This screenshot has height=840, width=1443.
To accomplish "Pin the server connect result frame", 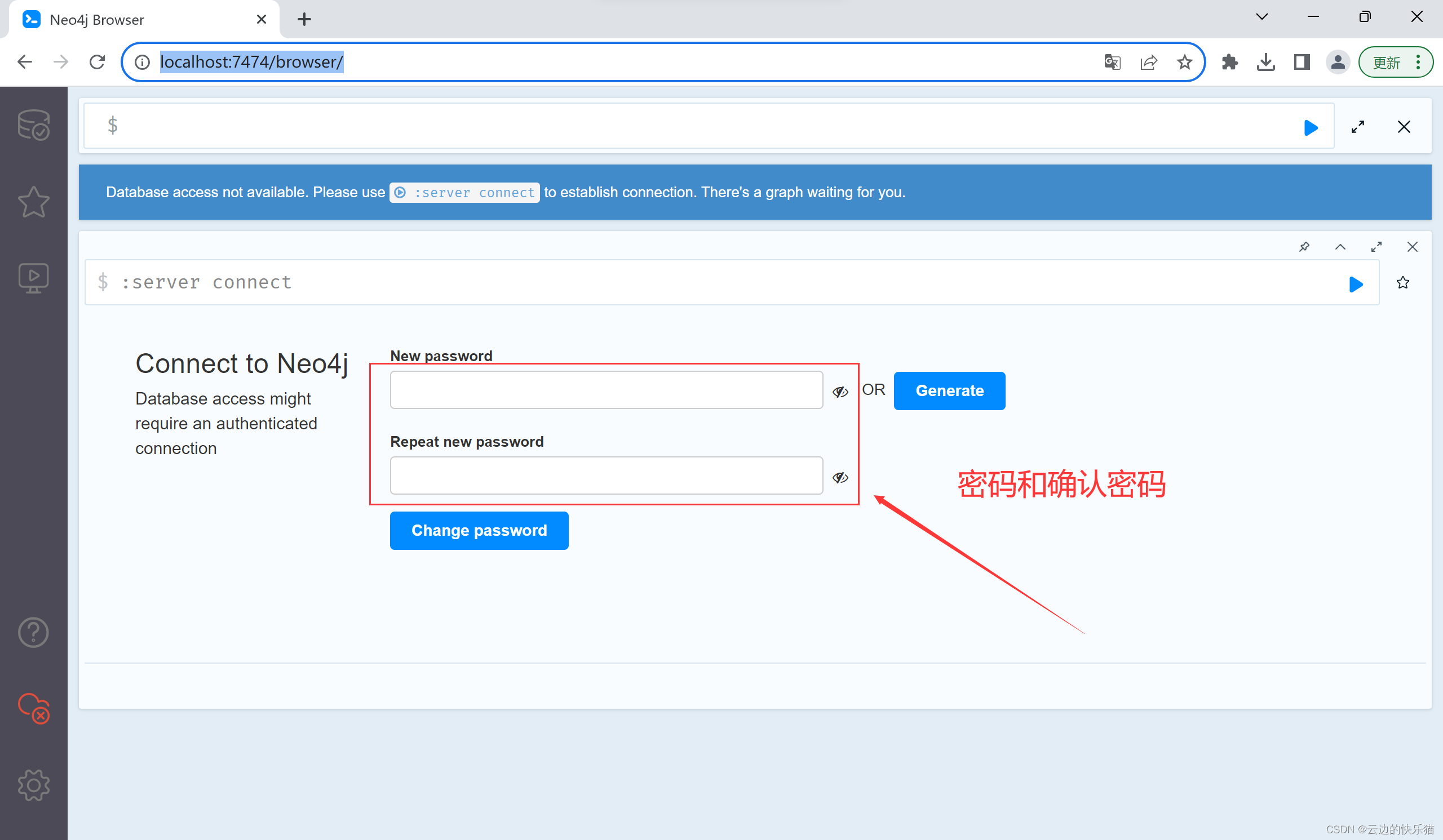I will pyautogui.click(x=1304, y=247).
